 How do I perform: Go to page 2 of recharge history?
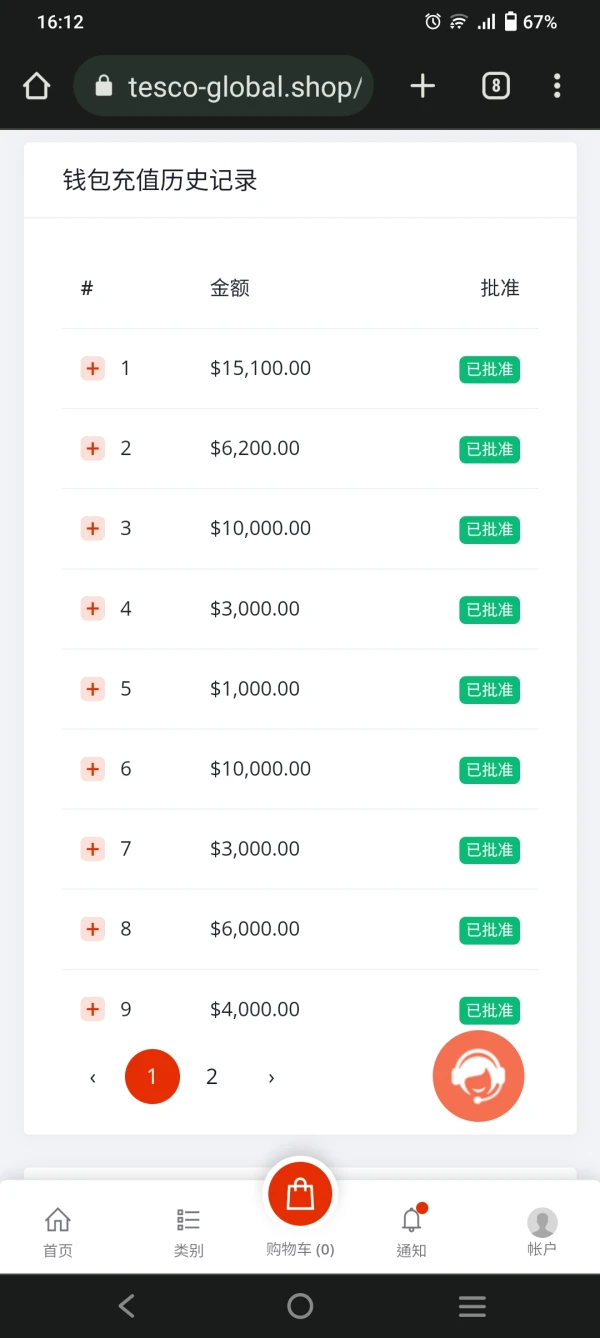coord(212,1077)
